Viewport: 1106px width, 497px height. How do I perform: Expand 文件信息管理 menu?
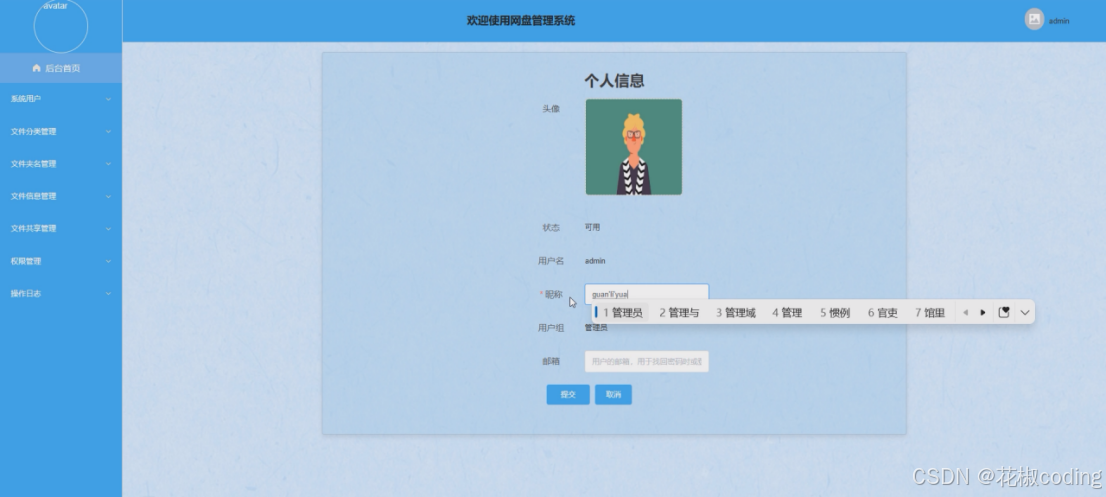click(61, 196)
